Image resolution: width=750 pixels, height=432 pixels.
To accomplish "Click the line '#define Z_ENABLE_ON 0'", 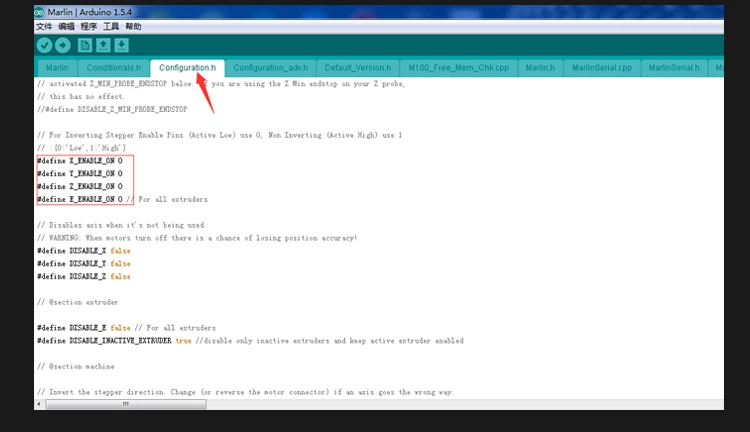I will (x=80, y=187).
